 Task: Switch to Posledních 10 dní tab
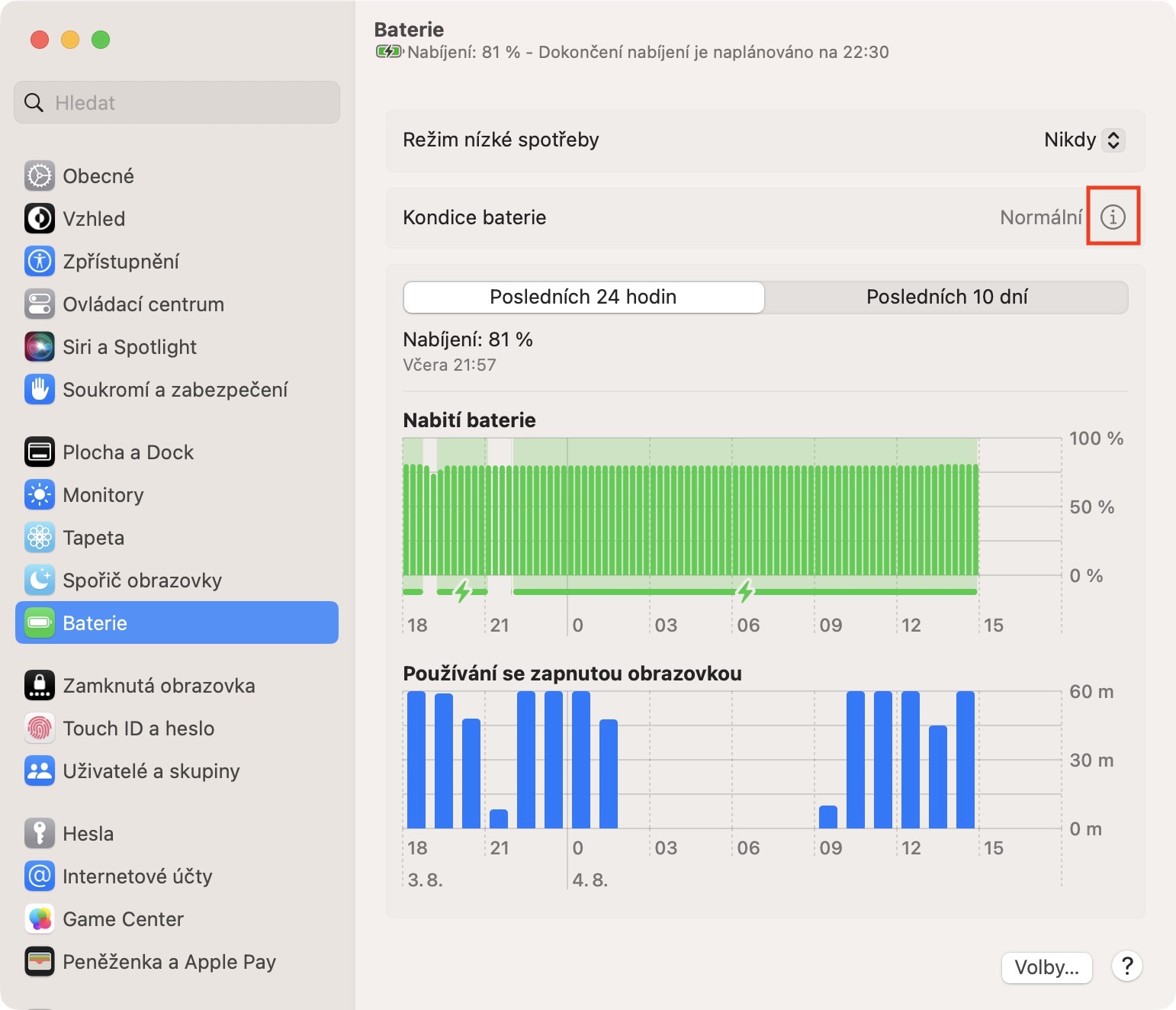click(946, 297)
